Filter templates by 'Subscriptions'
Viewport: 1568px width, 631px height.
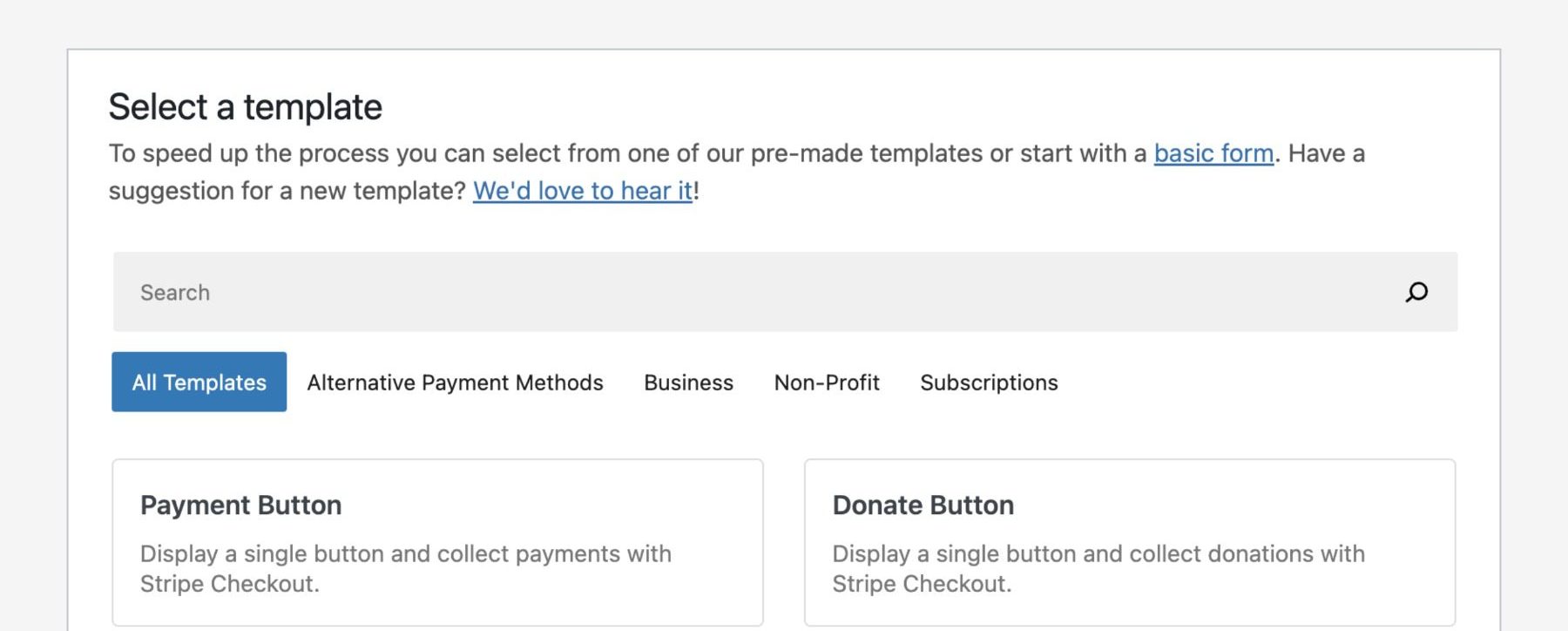click(x=990, y=382)
